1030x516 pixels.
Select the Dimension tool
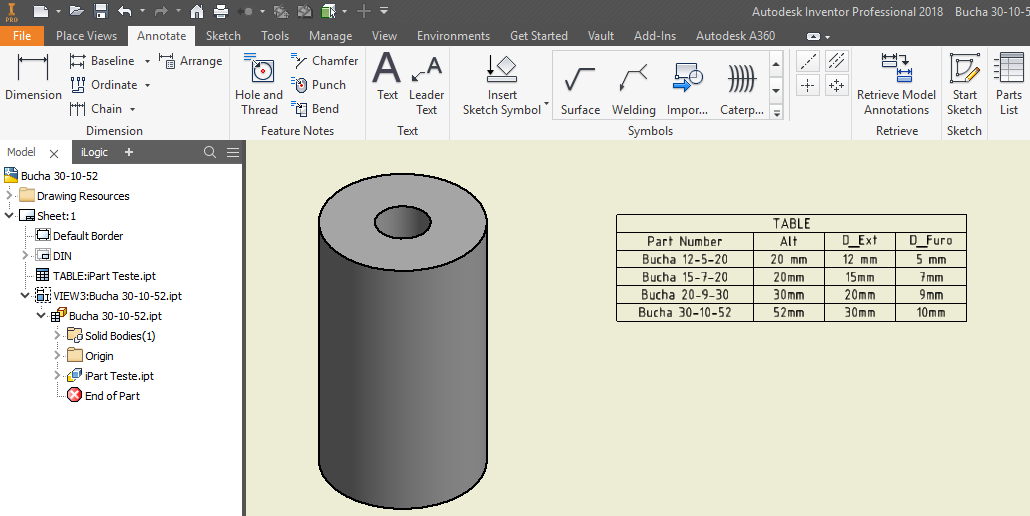(x=33, y=77)
